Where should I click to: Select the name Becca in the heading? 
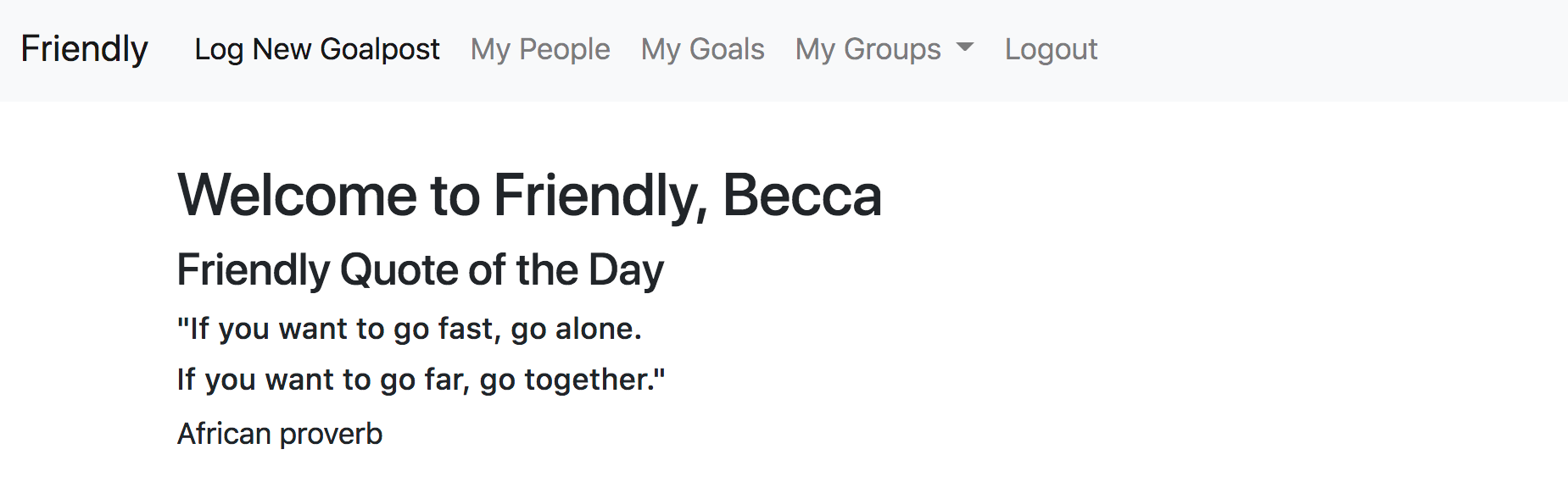(801, 196)
